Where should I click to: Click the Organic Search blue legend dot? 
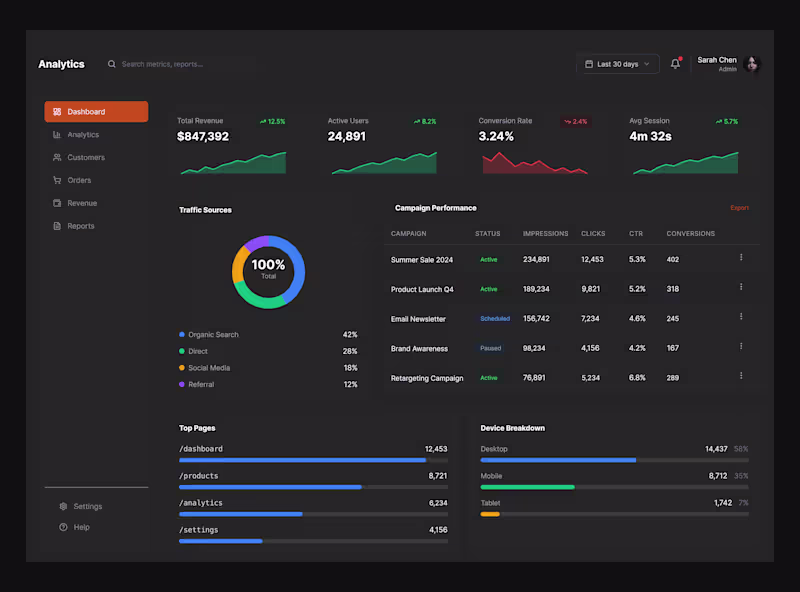(x=182, y=335)
